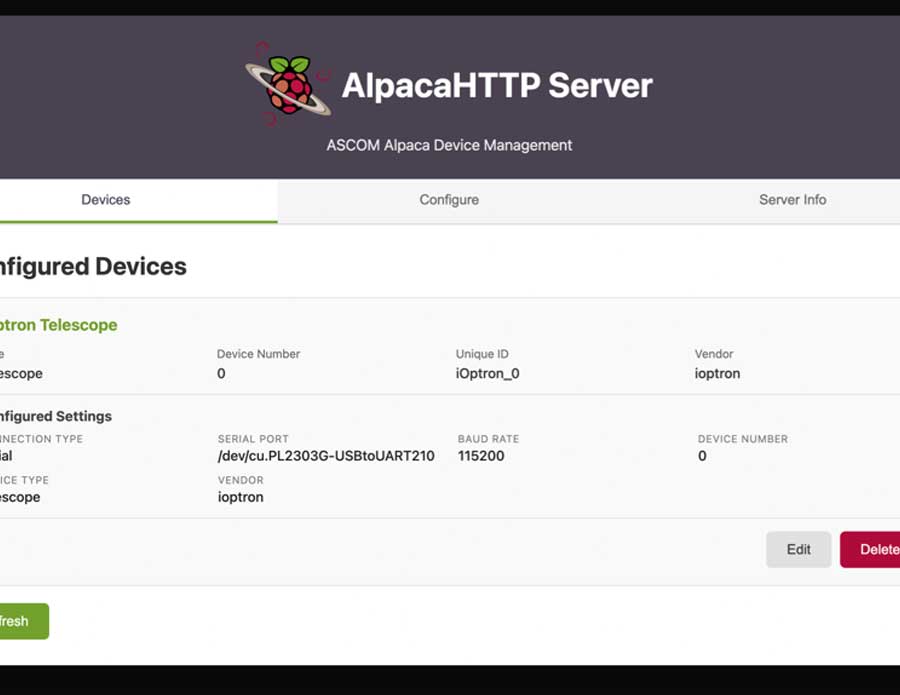Click the Configured Settings section heading

coord(55,416)
